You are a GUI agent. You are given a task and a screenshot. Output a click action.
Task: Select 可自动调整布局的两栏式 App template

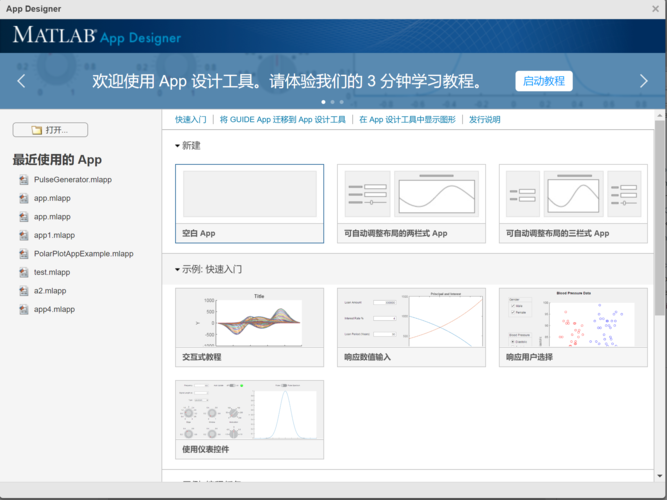(x=411, y=204)
